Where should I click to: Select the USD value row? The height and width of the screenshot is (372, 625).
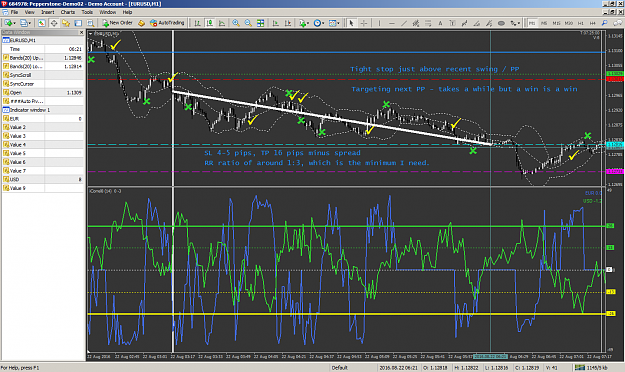click(43, 179)
